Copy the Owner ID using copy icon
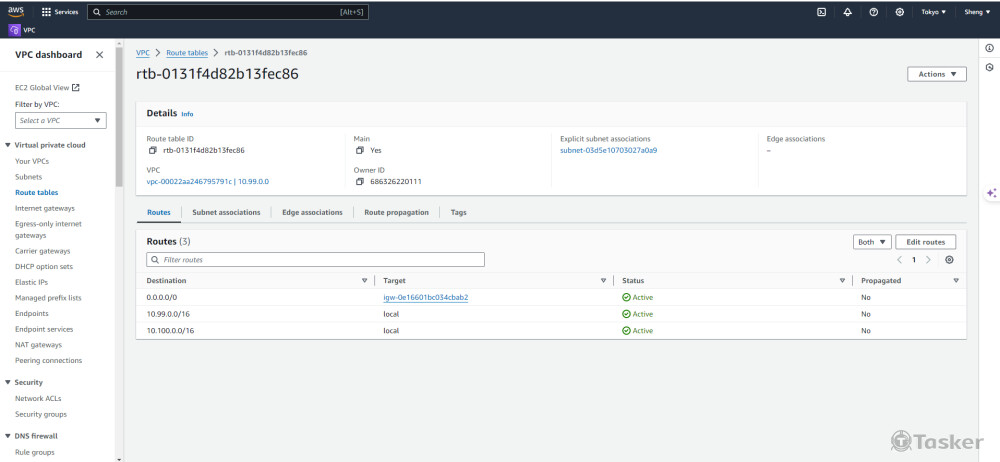Image resolution: width=1000 pixels, height=462 pixels. pos(360,181)
